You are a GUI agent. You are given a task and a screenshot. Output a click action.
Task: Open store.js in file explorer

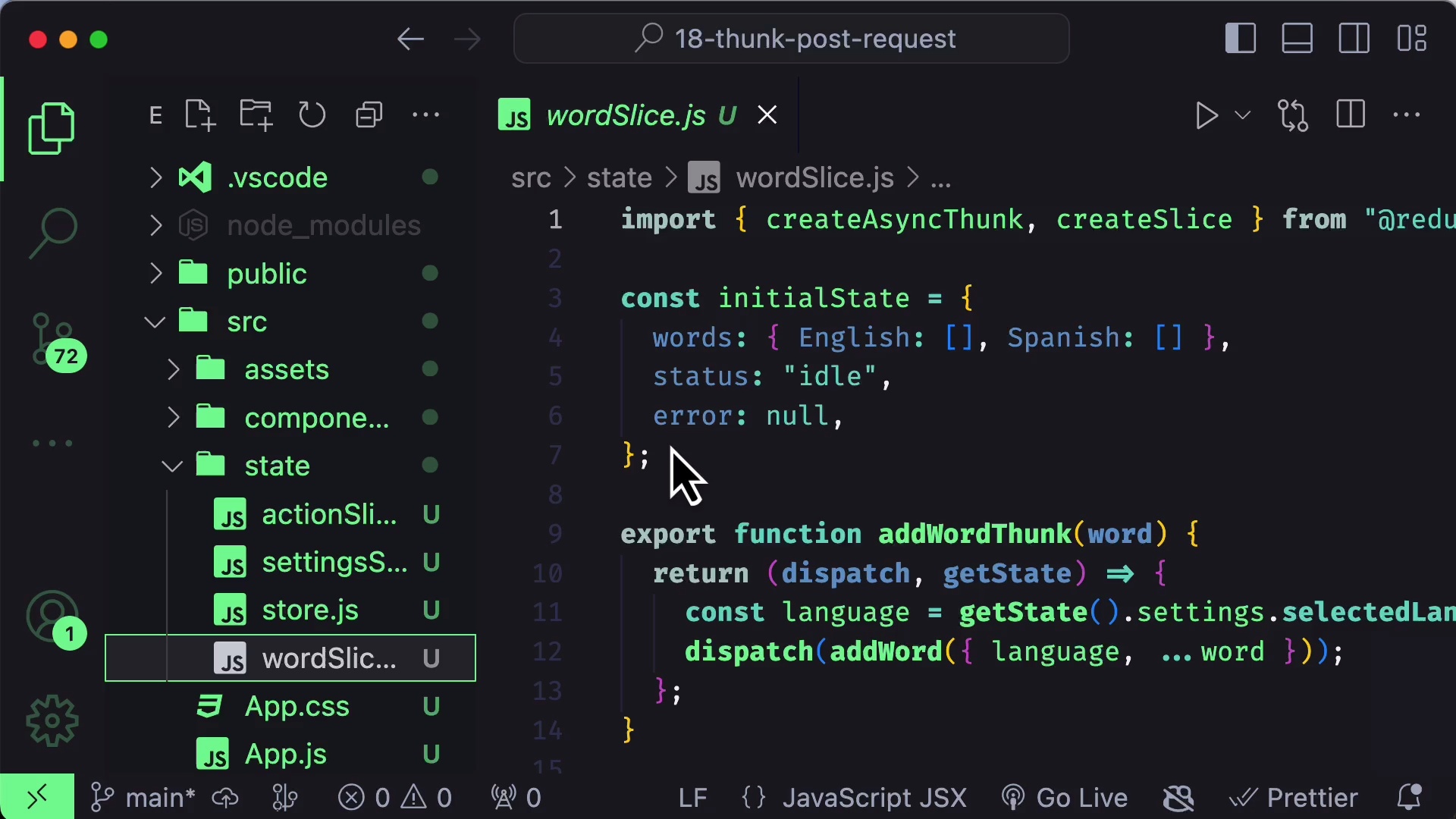[x=309, y=610]
